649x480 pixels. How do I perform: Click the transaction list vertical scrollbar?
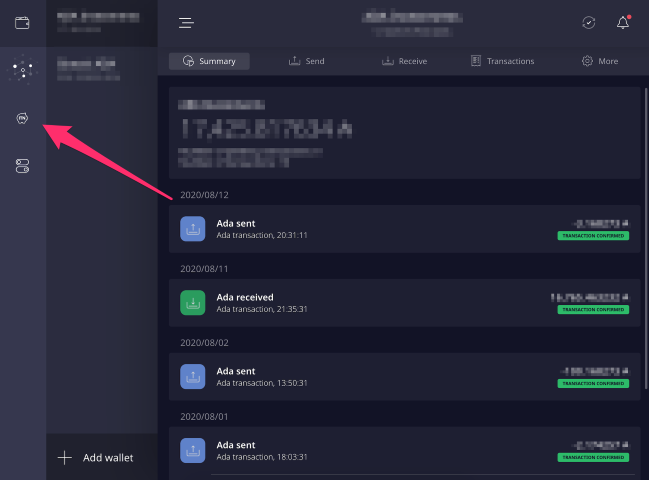click(x=646, y=238)
